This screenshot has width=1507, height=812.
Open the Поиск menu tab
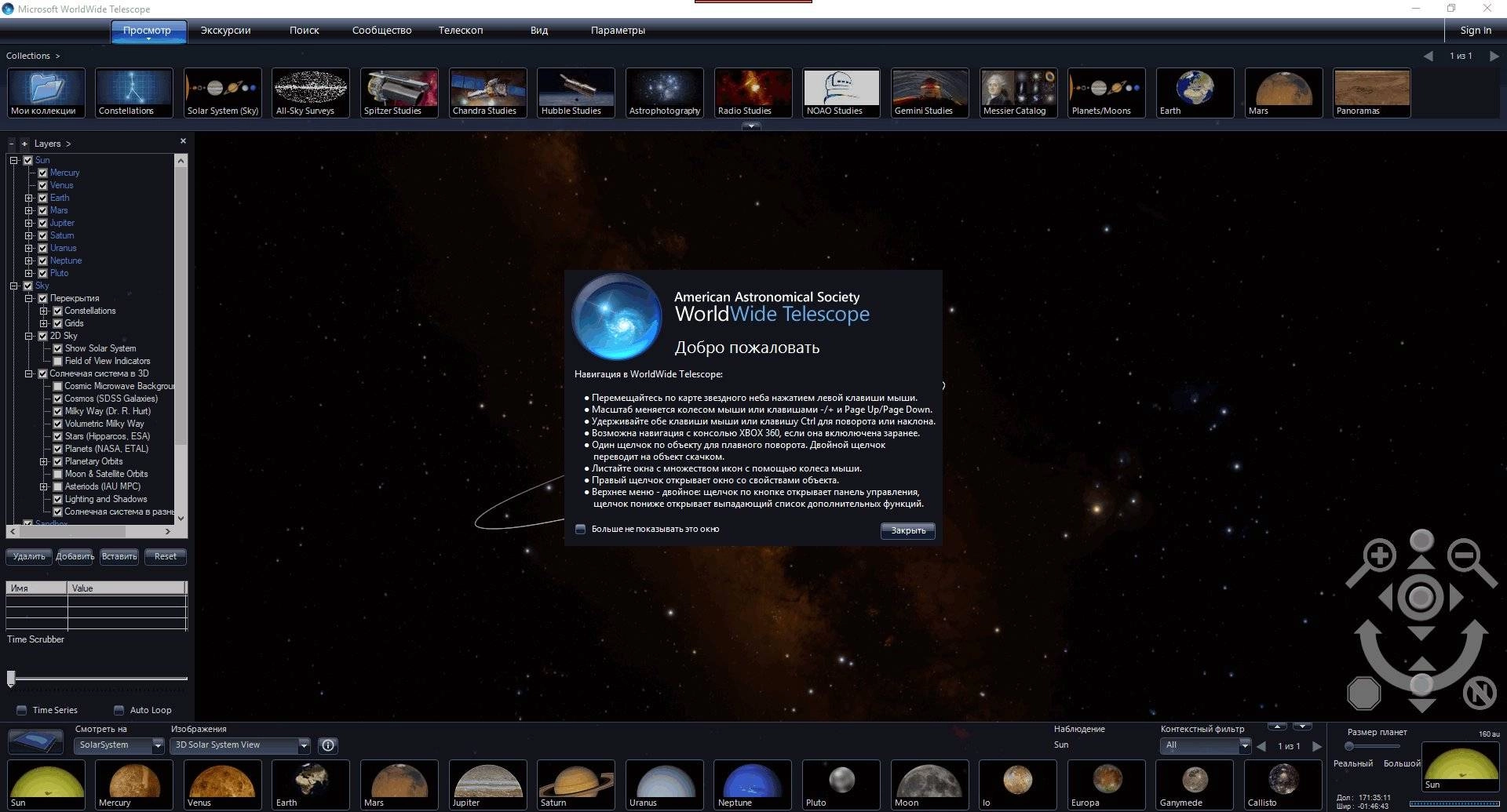click(305, 31)
